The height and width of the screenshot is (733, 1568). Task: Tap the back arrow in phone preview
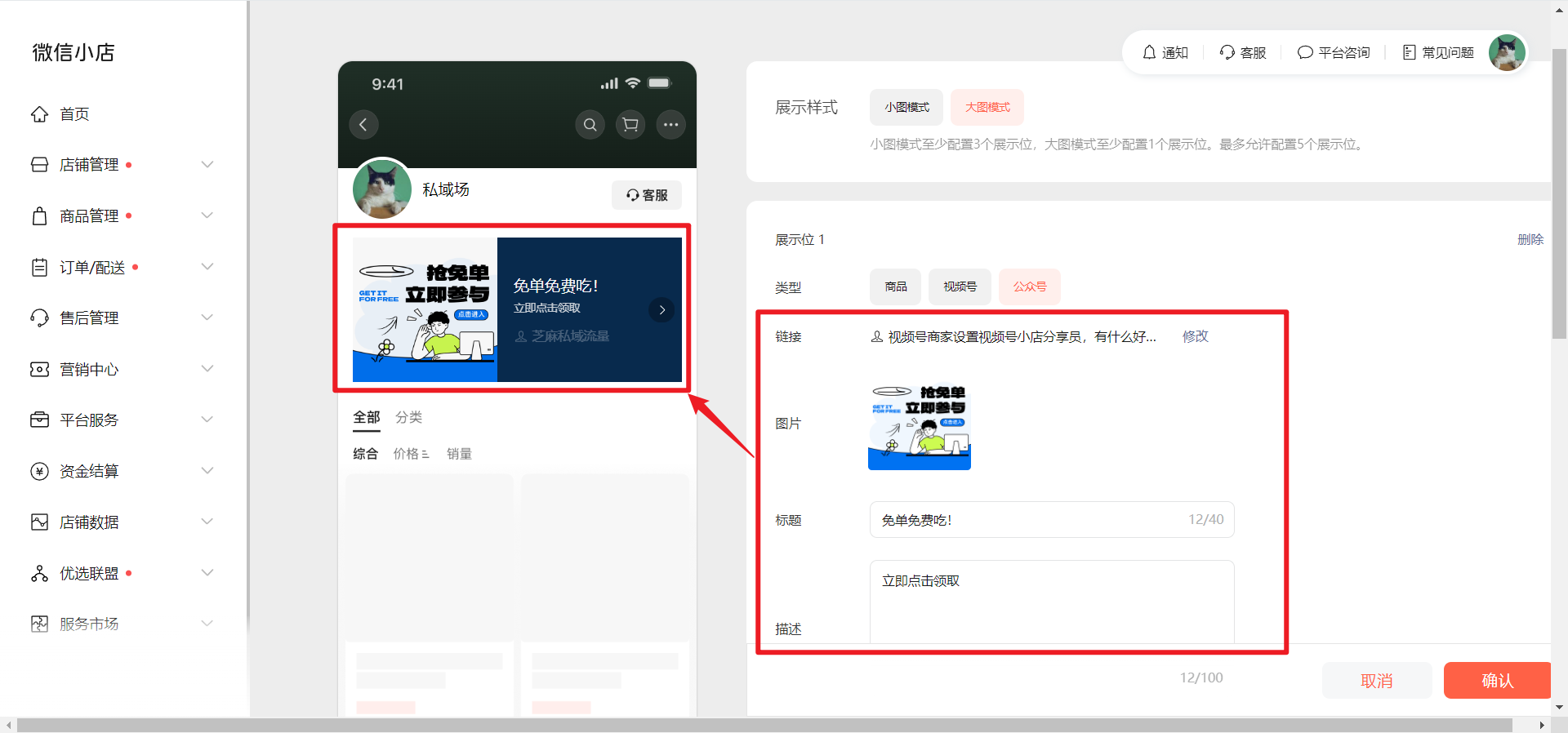pyautogui.click(x=363, y=125)
